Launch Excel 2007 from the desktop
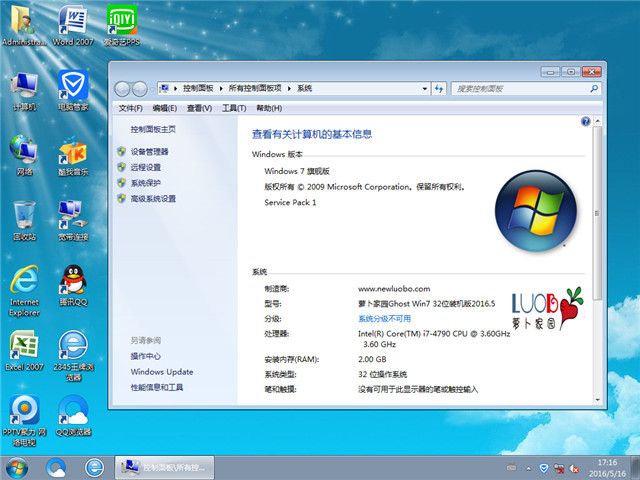This screenshot has width=640, height=480. click(24, 350)
